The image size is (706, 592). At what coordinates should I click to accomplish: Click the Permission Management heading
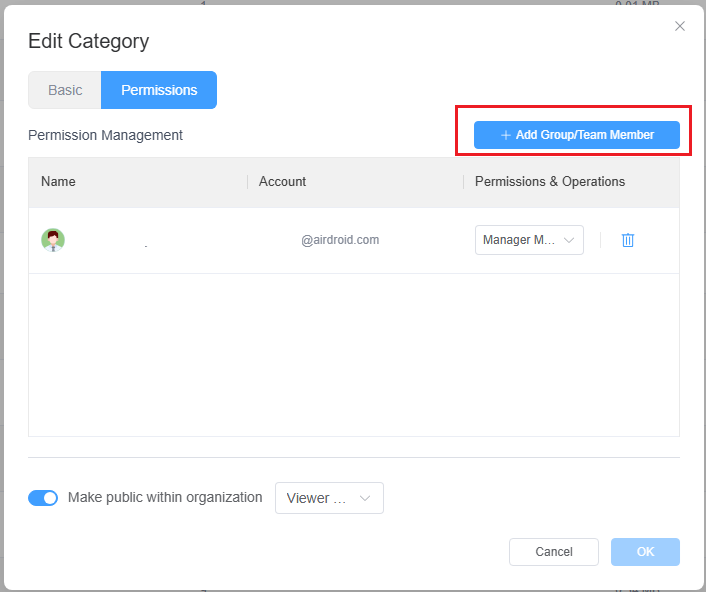(x=105, y=135)
